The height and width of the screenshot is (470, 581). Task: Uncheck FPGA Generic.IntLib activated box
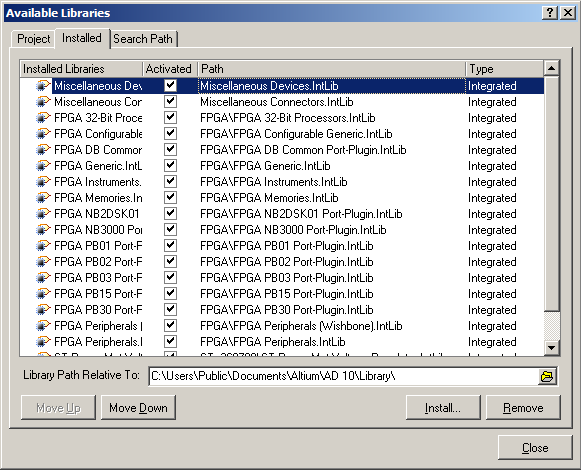click(x=170, y=165)
